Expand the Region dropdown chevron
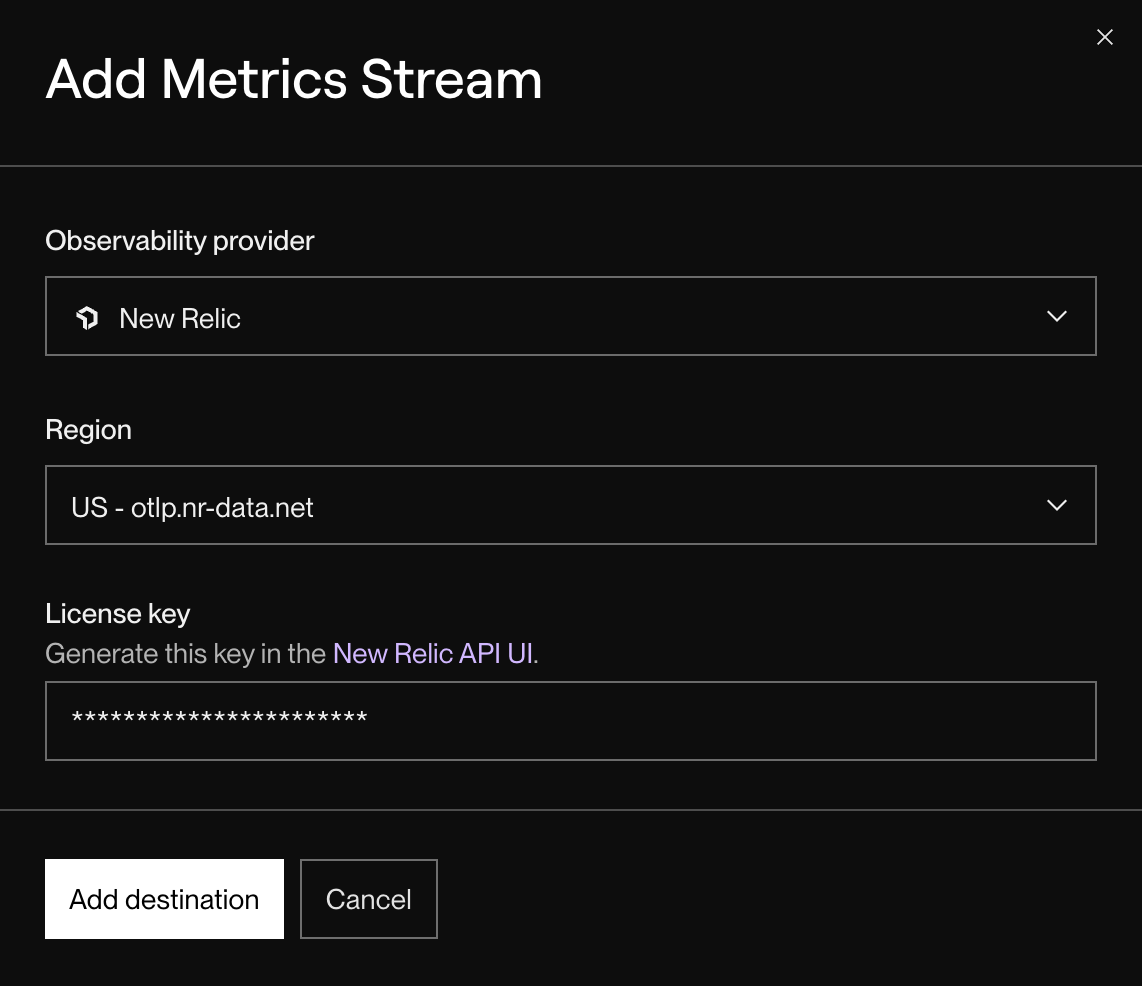The height and width of the screenshot is (986, 1142). pos(1057,505)
